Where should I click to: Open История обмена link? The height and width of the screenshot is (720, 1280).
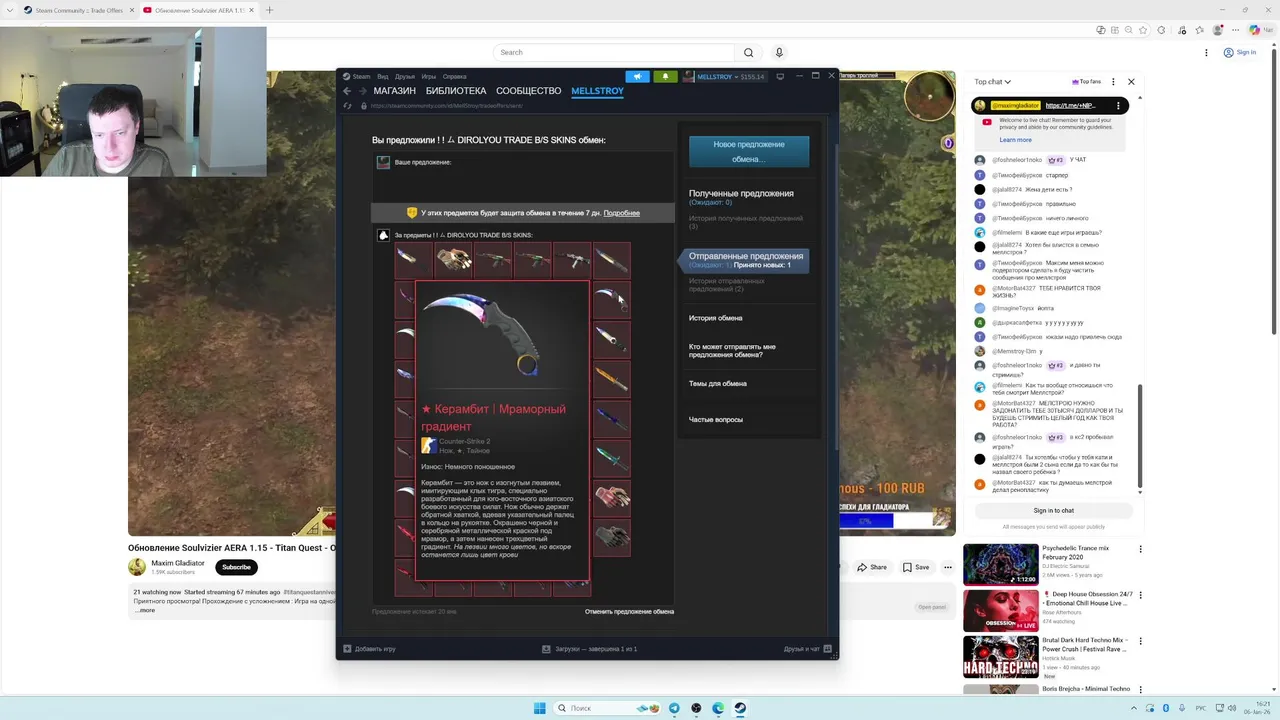715,318
